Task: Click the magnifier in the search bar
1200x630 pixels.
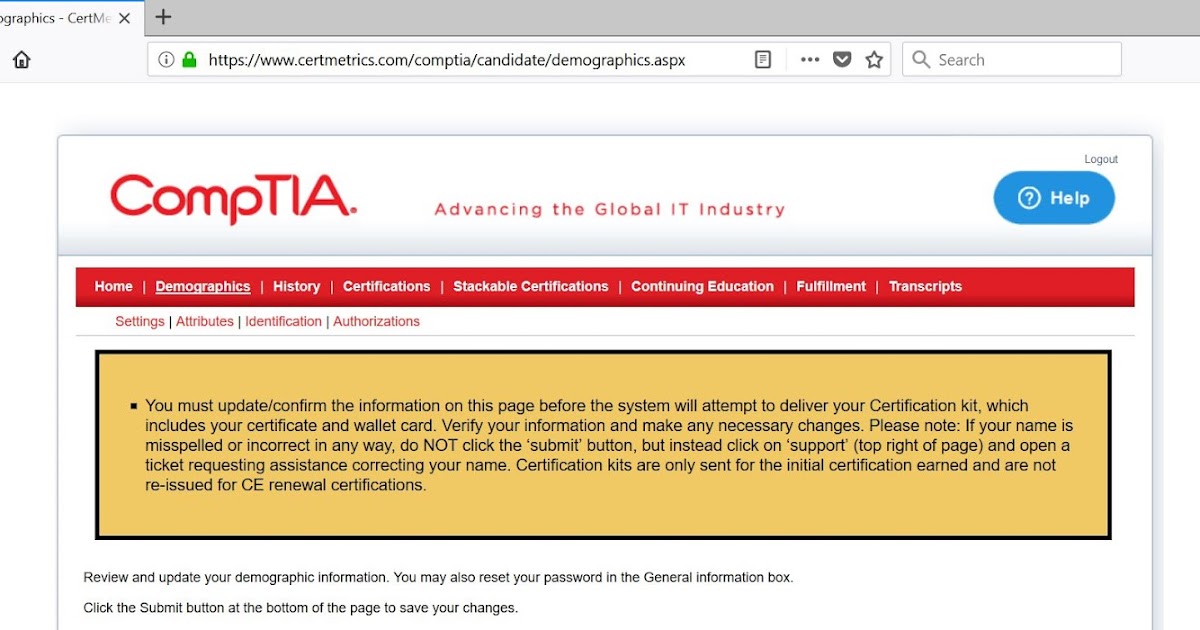Action: coord(920,59)
